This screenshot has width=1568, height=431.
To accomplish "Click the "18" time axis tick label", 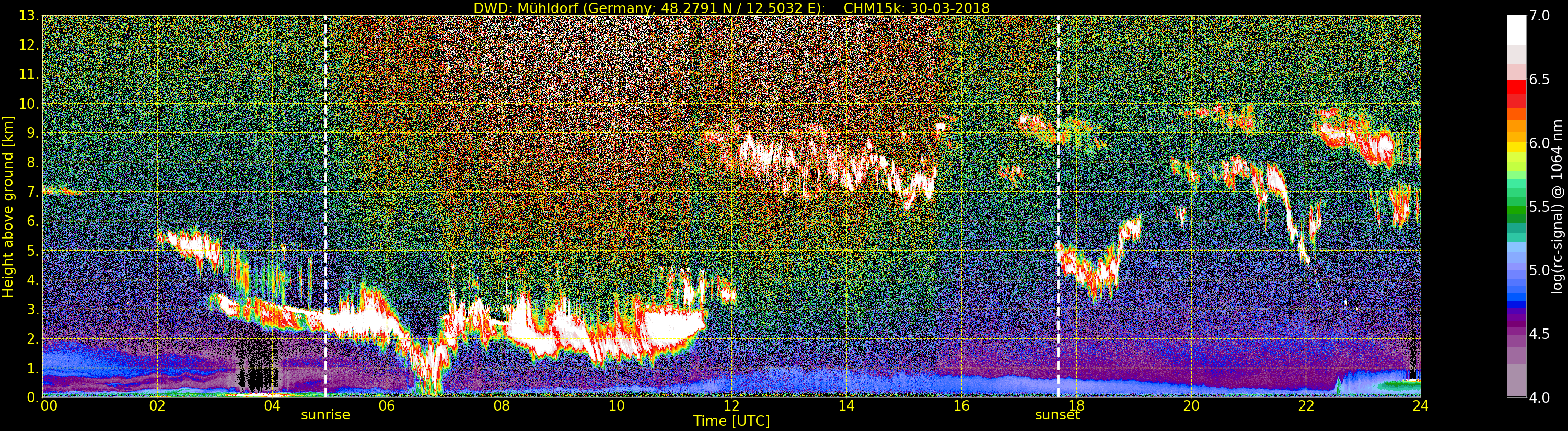I will tap(1076, 406).
